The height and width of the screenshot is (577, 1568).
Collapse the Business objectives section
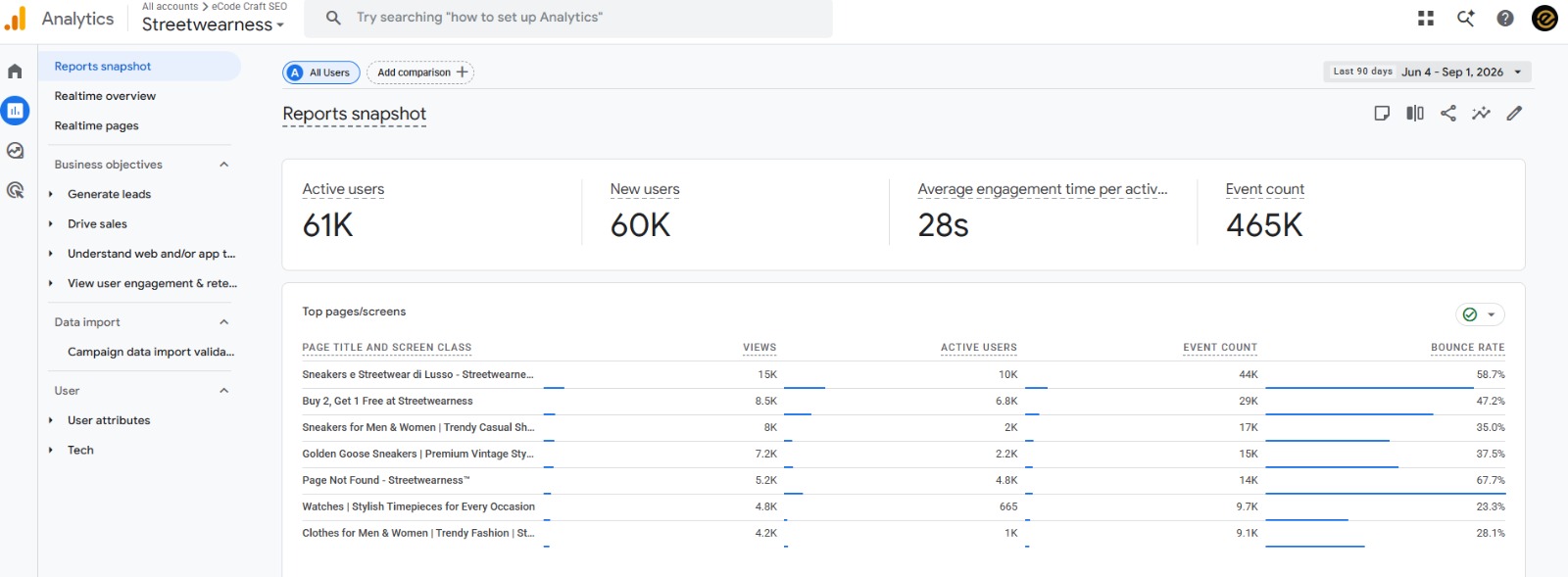(223, 165)
